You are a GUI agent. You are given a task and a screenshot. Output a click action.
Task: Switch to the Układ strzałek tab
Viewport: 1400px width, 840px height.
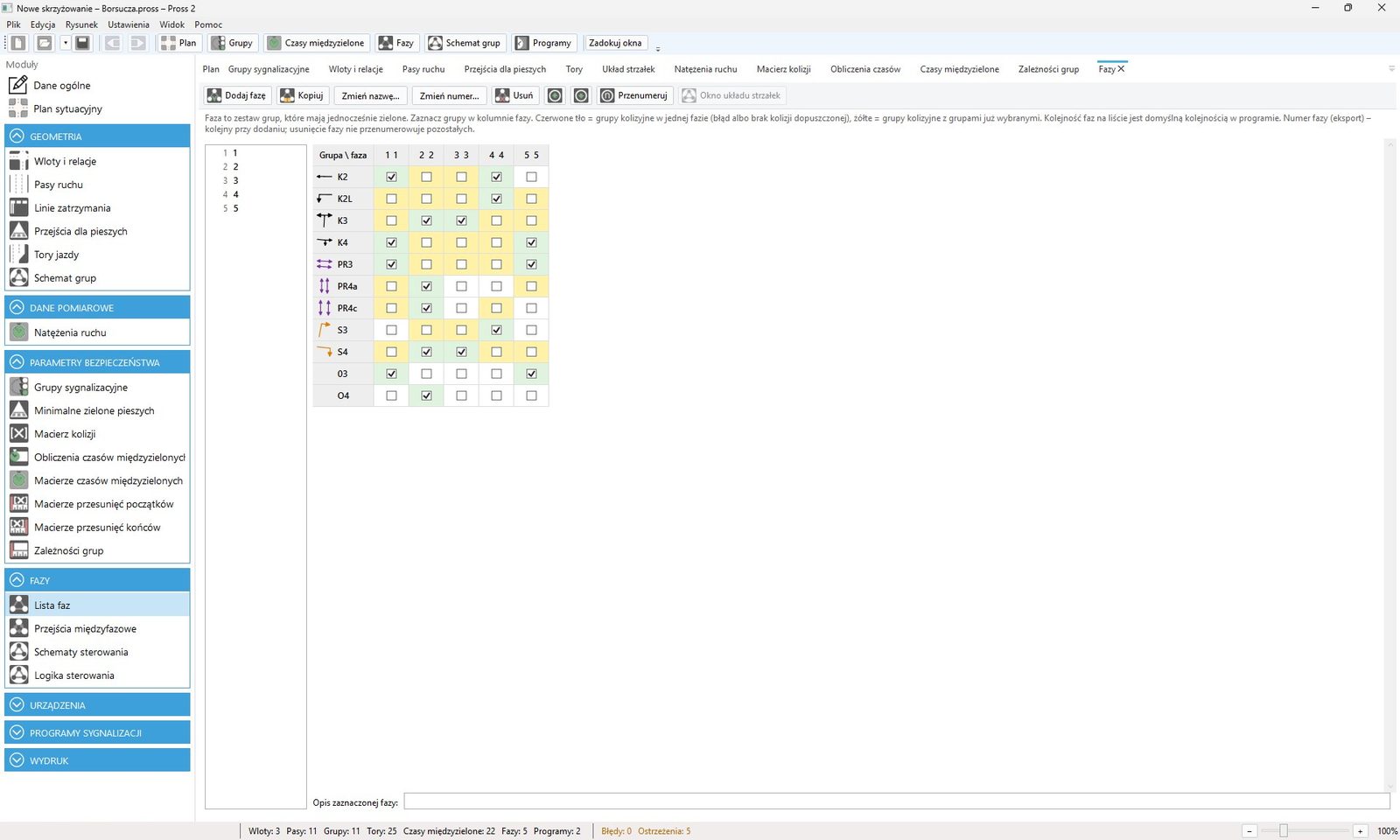[x=628, y=69]
